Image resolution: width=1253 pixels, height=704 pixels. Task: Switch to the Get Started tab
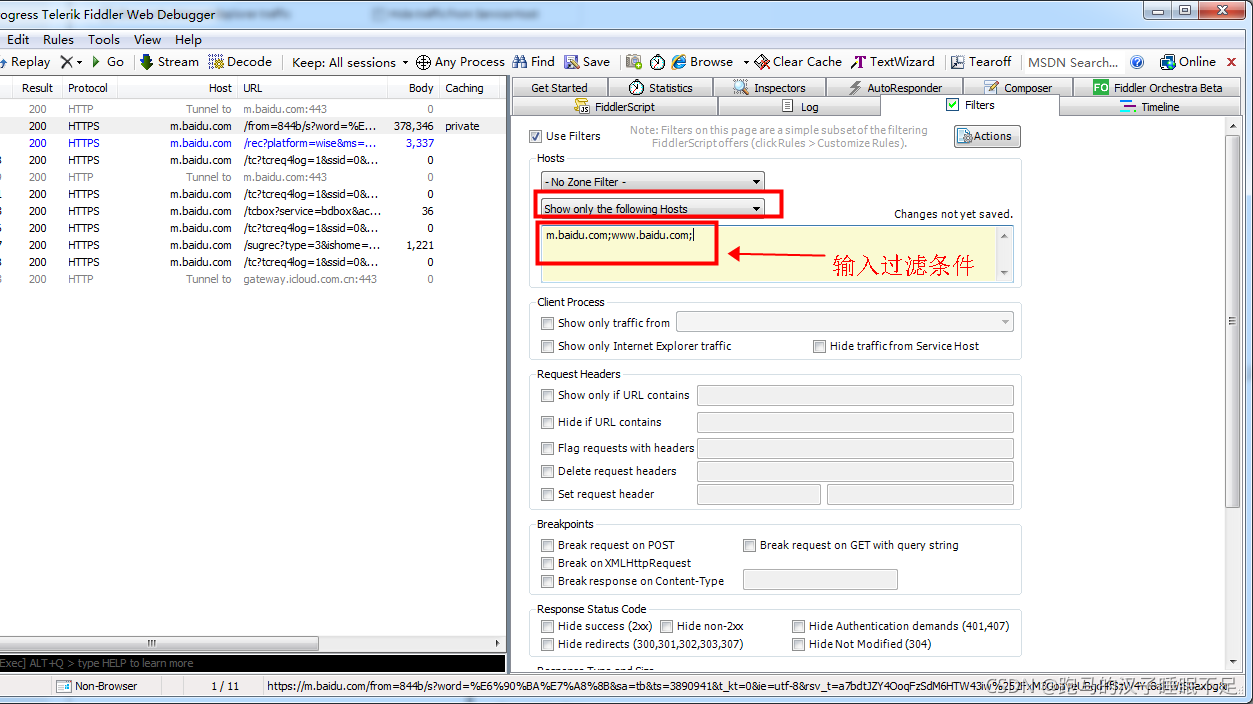pyautogui.click(x=559, y=88)
